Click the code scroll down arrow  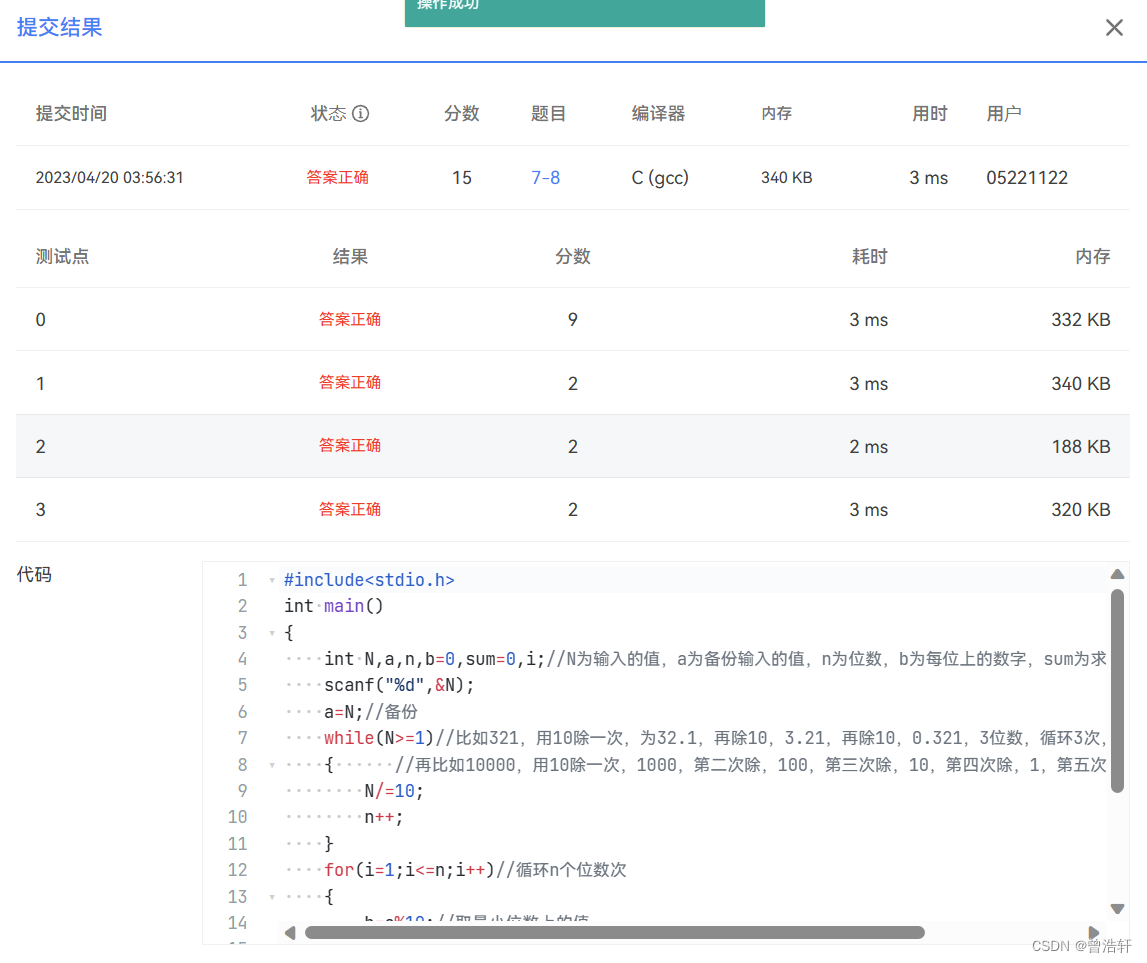tap(1117, 909)
